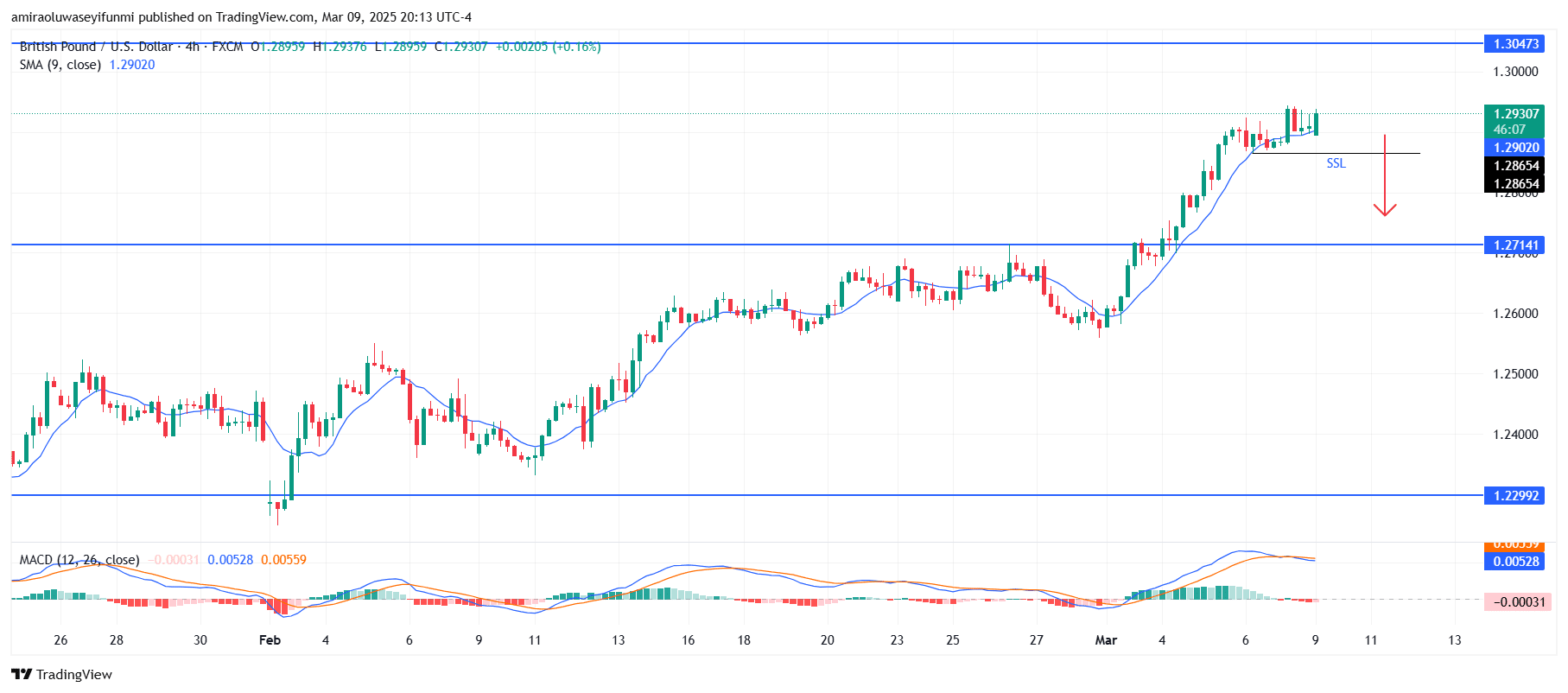
Task: Click the countdown timer 46:07 label
Action: pos(1509,130)
